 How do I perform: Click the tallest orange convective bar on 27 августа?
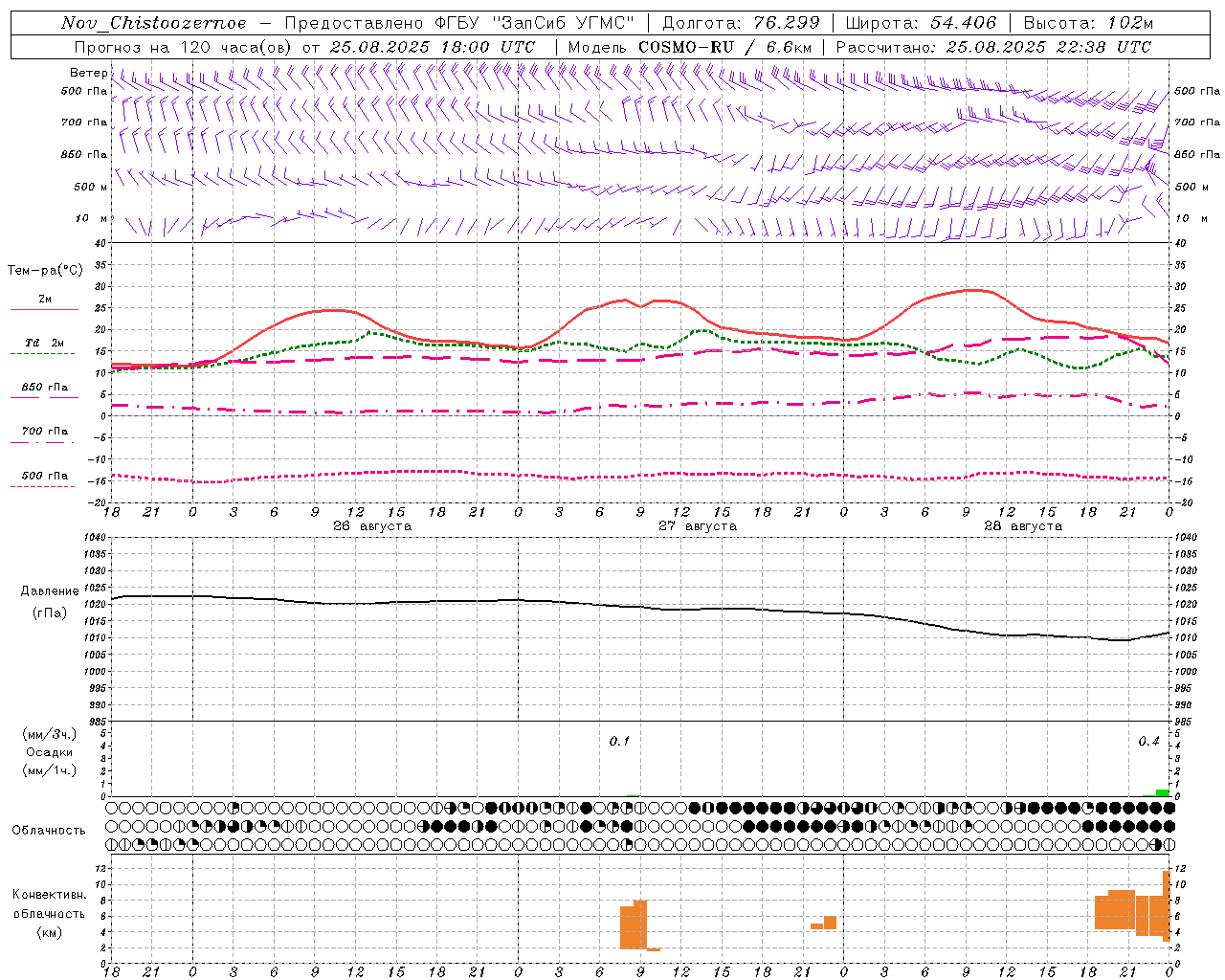(x=640, y=924)
